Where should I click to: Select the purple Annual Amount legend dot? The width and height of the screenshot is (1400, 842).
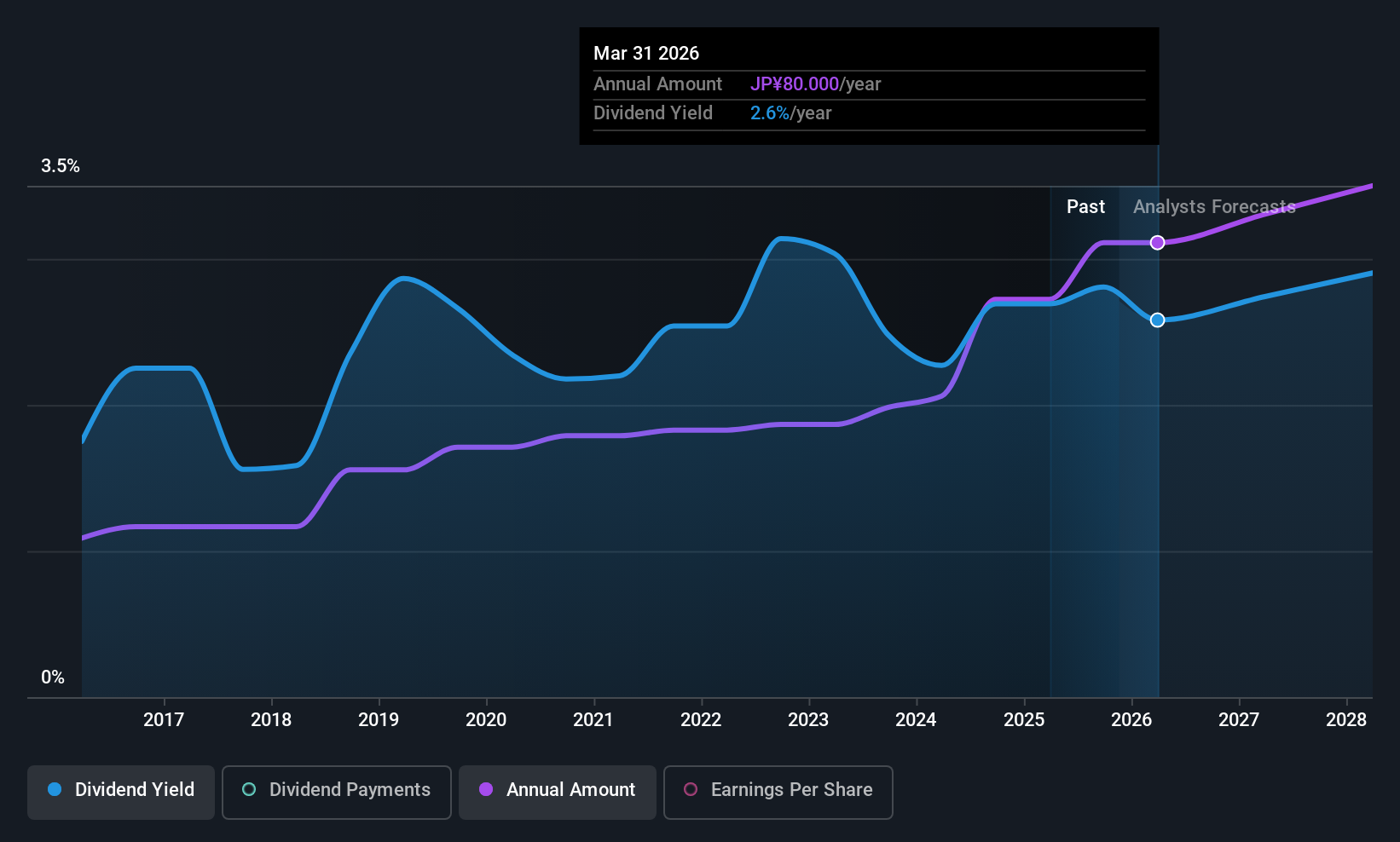[485, 790]
